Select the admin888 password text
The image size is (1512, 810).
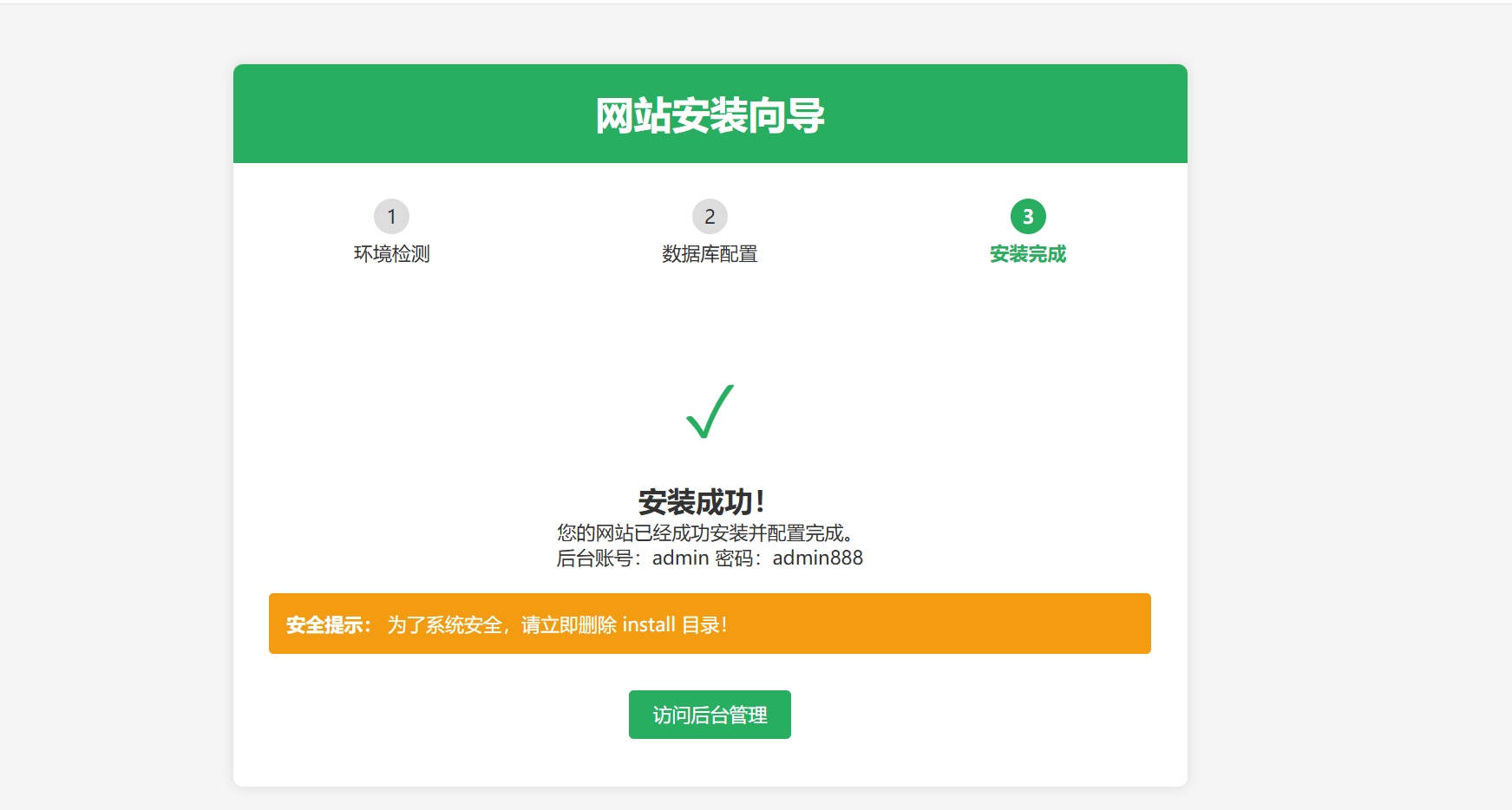pyautogui.click(x=815, y=559)
